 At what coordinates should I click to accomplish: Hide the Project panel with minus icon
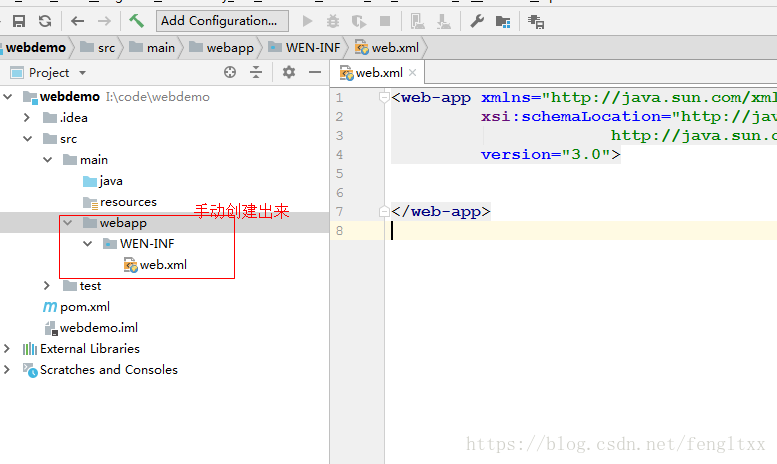[315, 72]
